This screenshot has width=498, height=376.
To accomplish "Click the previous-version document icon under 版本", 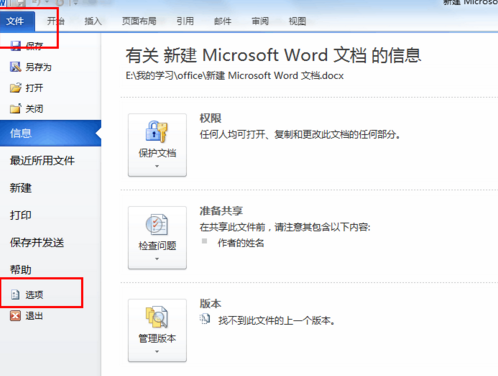I will [x=205, y=319].
